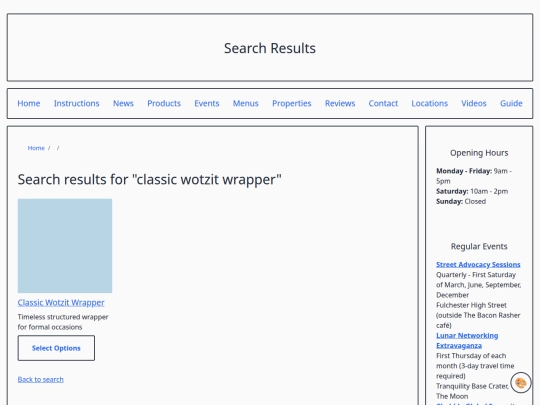The image size is (540, 405).
Task: Follow the Back to search link
Action: point(41,380)
